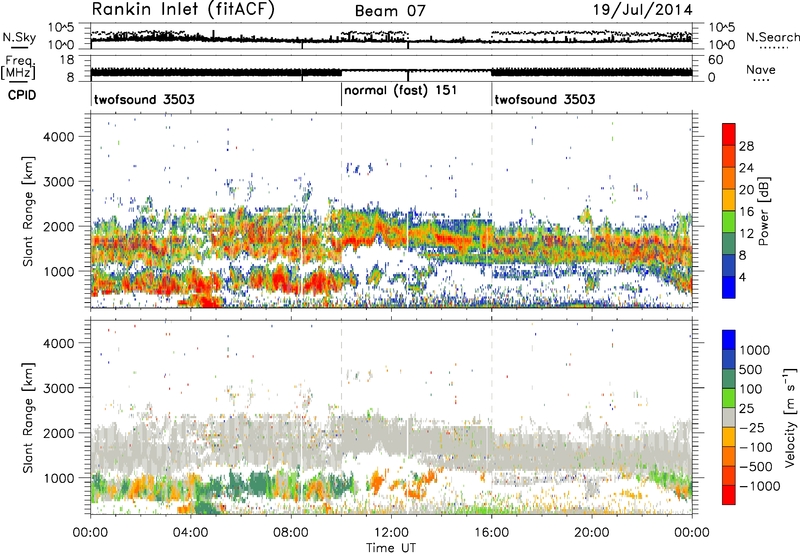Click the 'Beam 07' label
Screen dimensions: 800x554
click(x=390, y=11)
